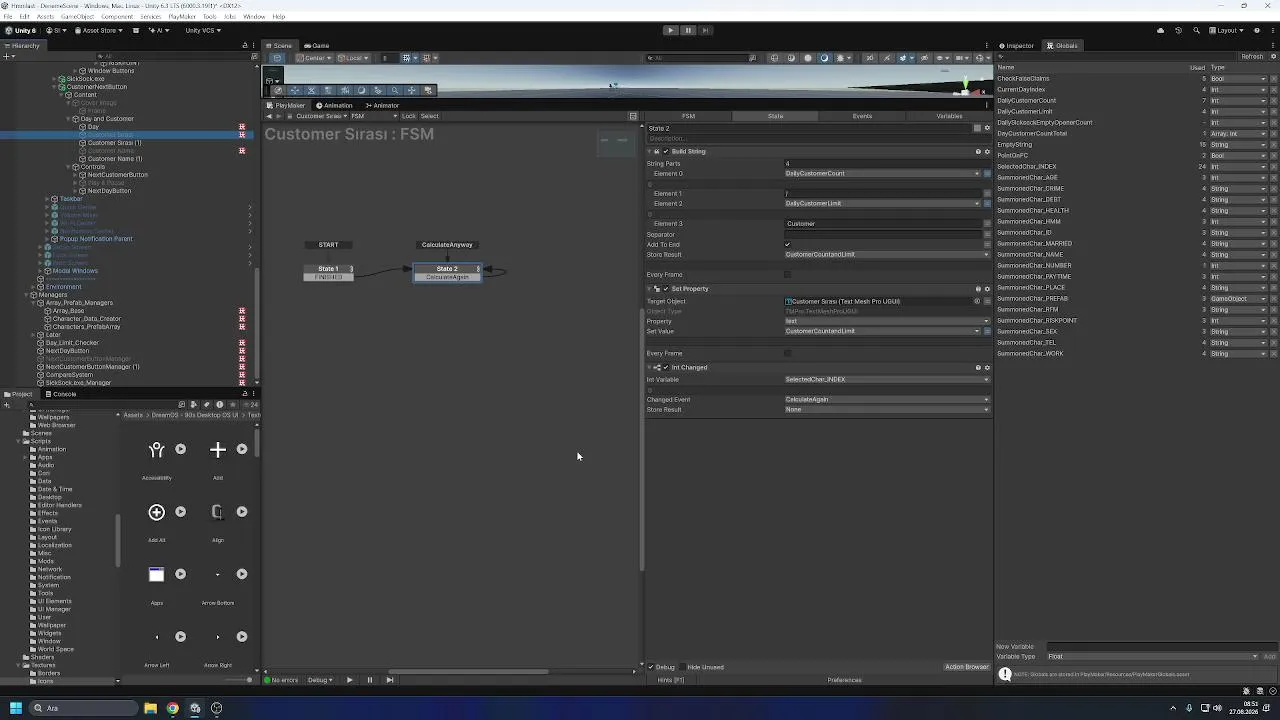Image resolution: width=1280 pixels, height=720 pixels.
Task: Select the FSM tab in PlayMaker
Action: 688,116
